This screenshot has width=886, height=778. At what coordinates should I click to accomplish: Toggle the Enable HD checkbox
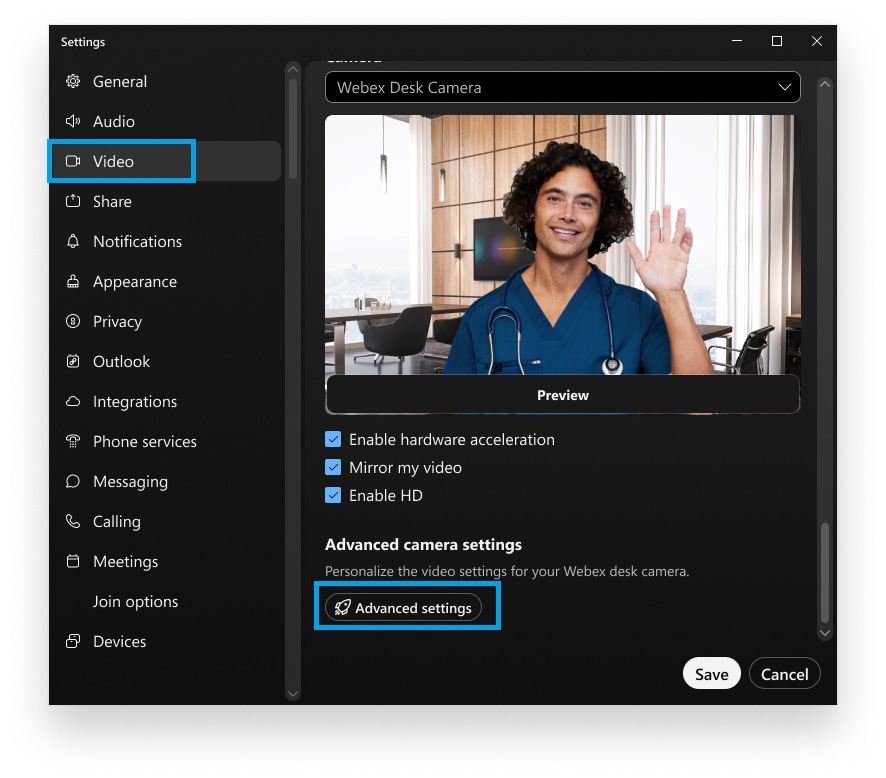(x=333, y=495)
